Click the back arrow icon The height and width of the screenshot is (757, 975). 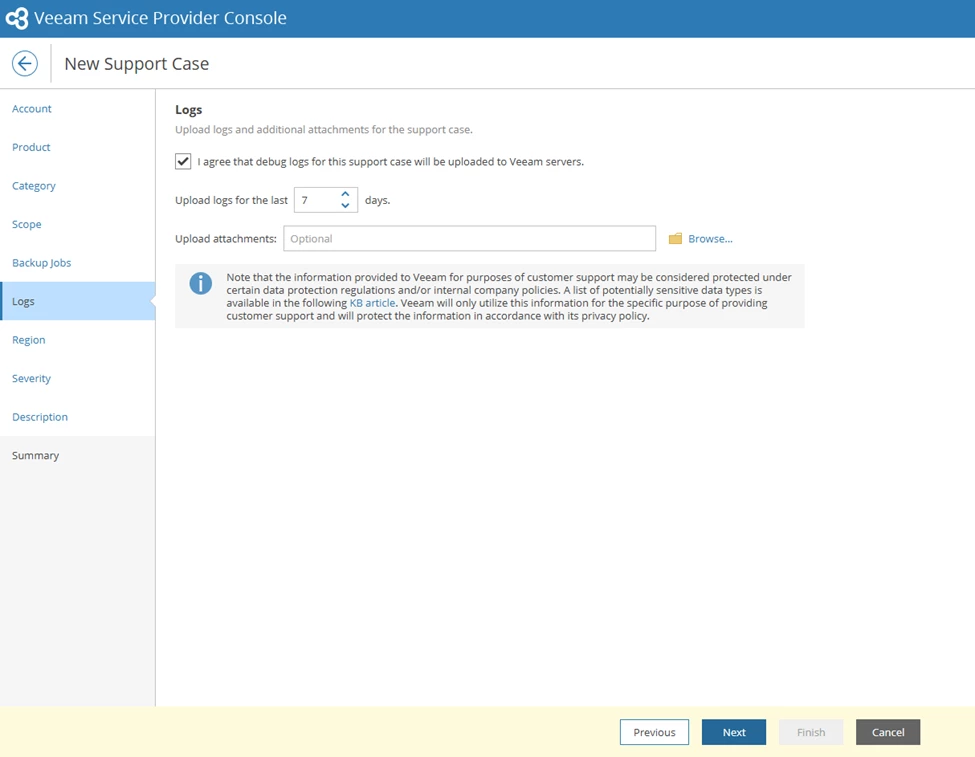(x=25, y=63)
